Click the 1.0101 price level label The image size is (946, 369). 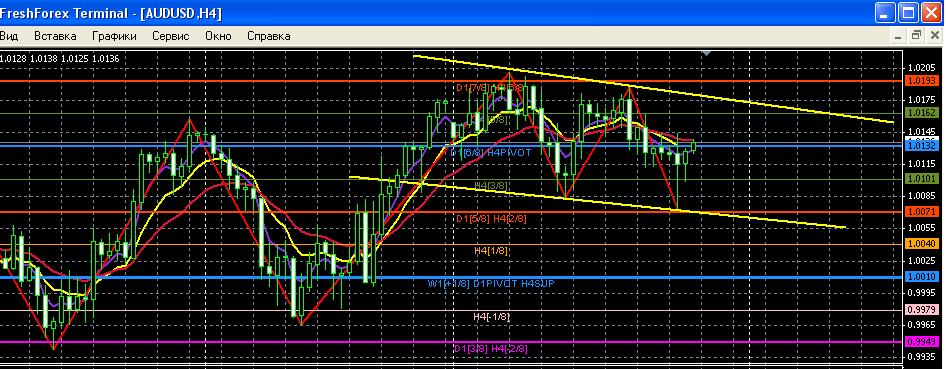pyautogui.click(x=921, y=178)
